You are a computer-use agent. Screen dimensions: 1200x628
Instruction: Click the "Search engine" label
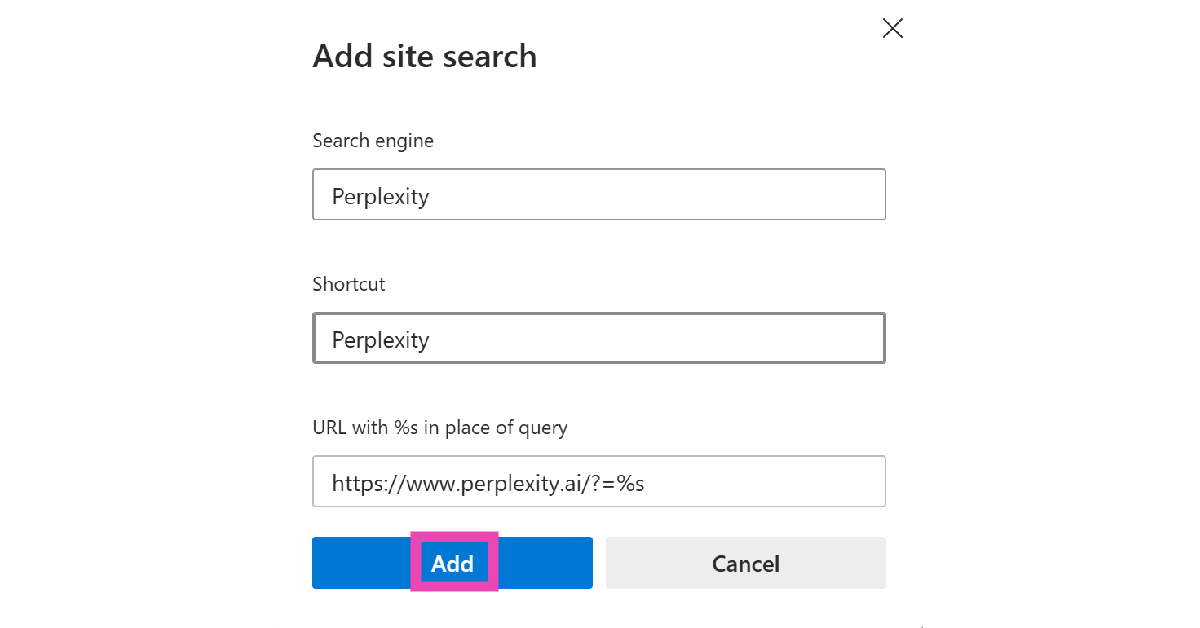[x=372, y=141]
